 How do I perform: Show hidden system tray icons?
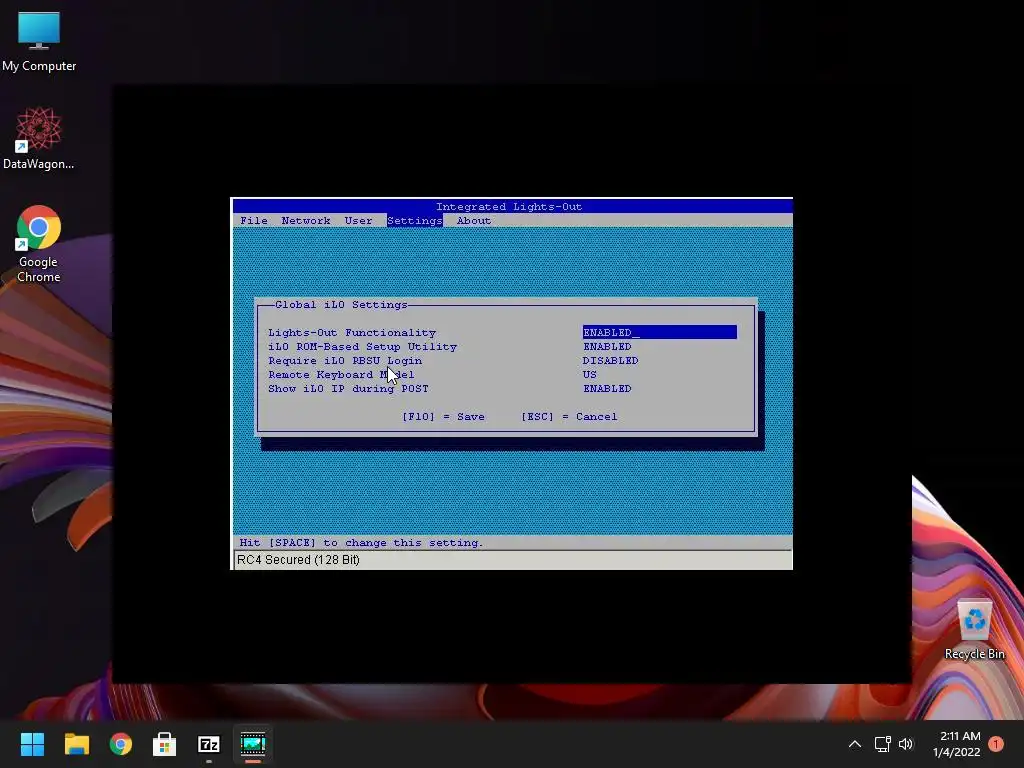(855, 744)
